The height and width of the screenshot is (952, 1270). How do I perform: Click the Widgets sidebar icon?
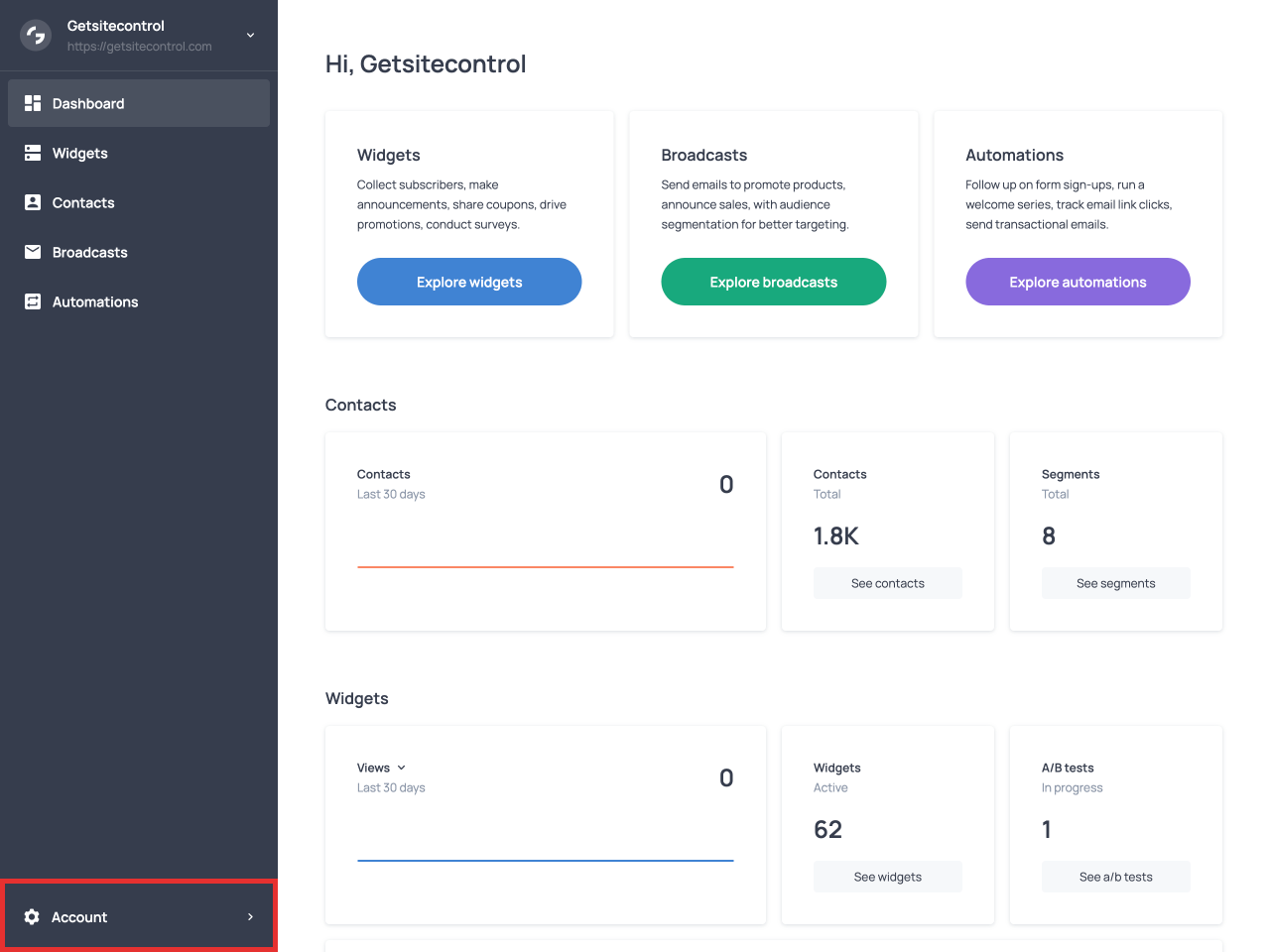[x=33, y=153]
